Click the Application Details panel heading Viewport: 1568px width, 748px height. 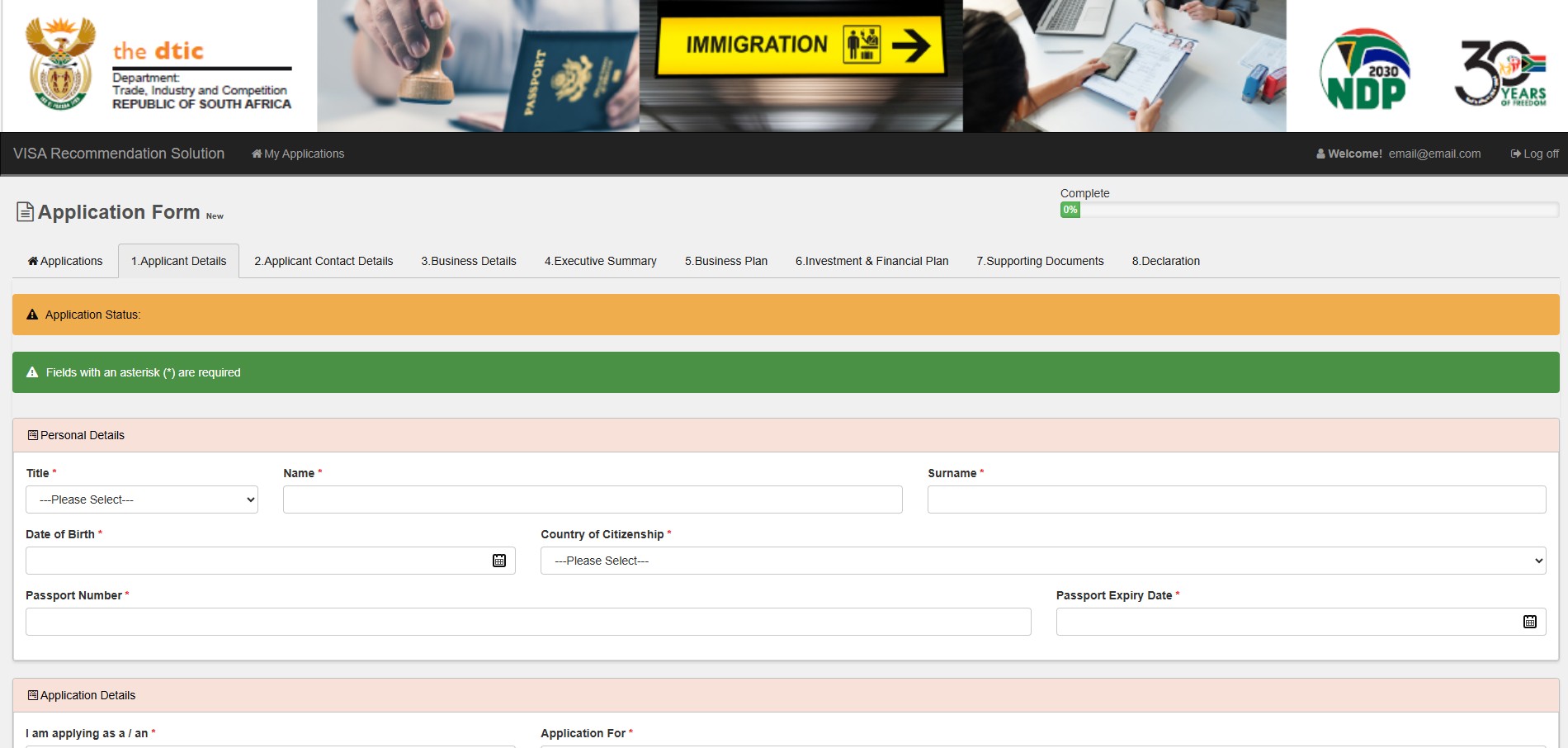tap(786, 695)
